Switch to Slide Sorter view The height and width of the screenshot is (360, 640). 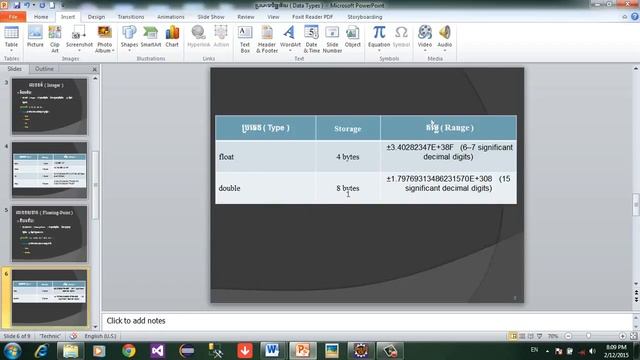point(522,336)
